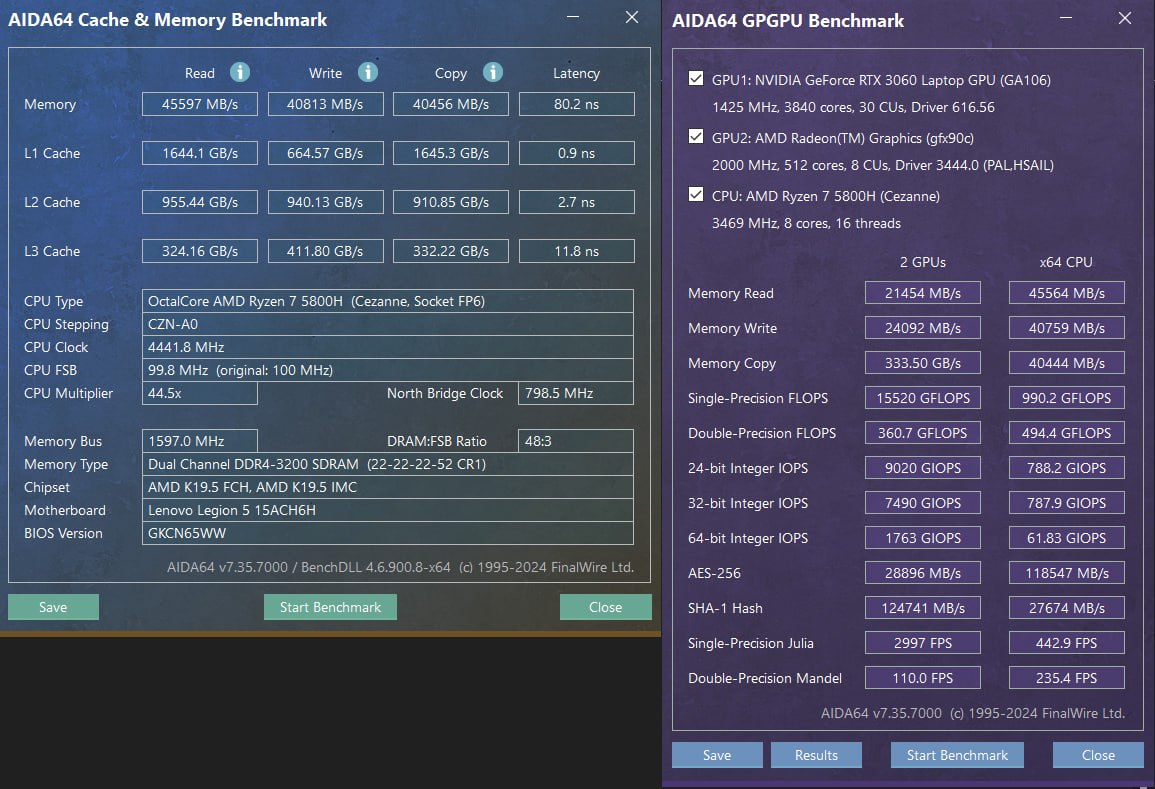The width and height of the screenshot is (1155, 789).
Task: Start Benchmark in GPGPU window
Action: (957, 755)
